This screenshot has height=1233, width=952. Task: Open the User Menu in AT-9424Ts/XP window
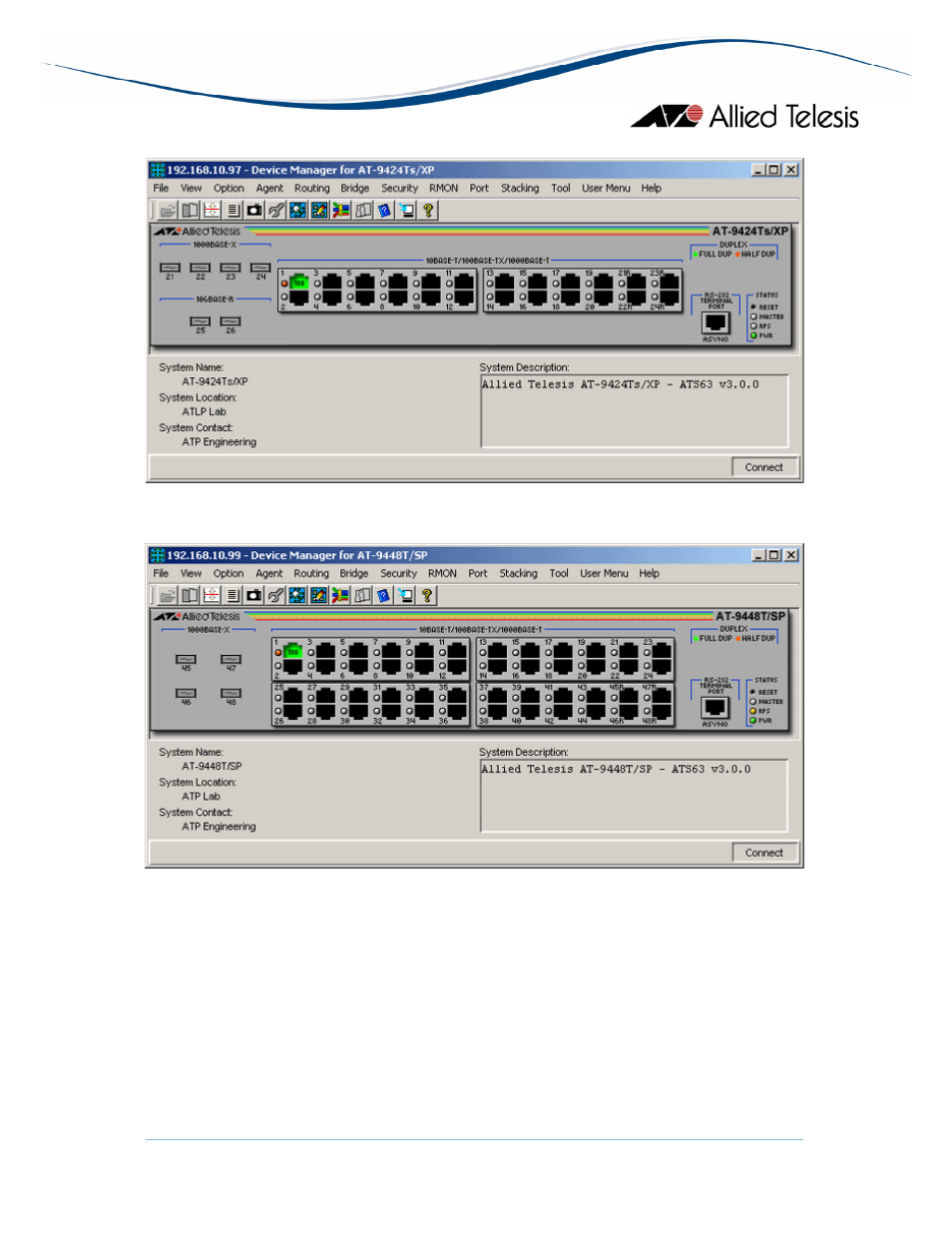[x=606, y=189]
